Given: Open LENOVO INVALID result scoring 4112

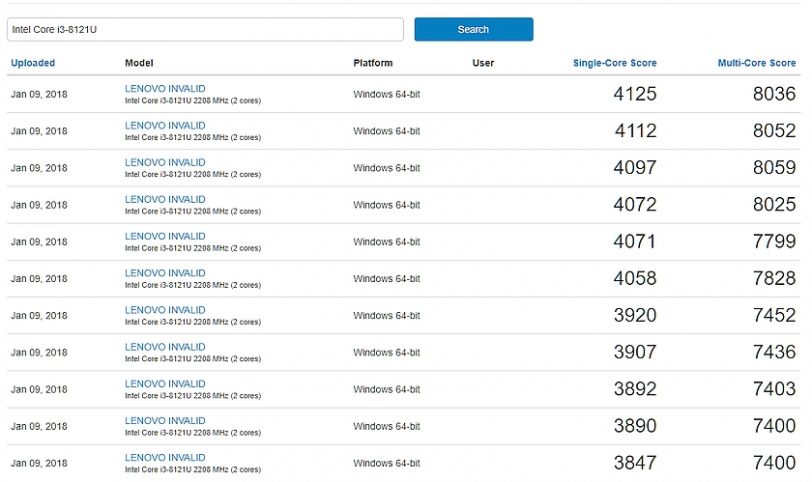Looking at the screenshot, I should pyautogui.click(x=165, y=125).
